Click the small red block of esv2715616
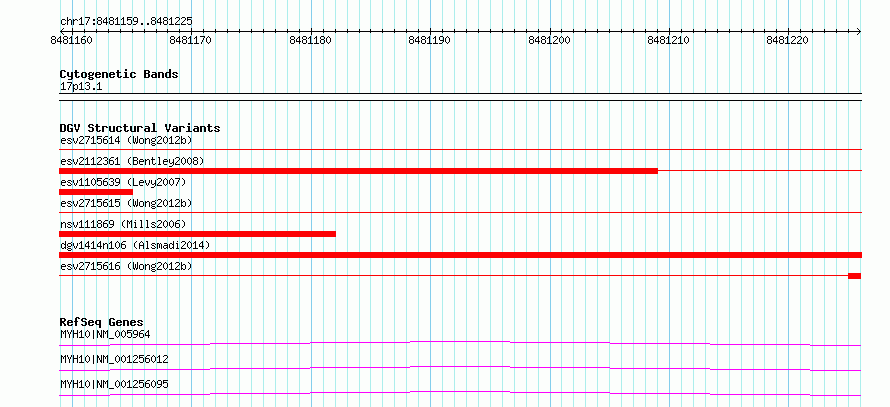 tap(855, 276)
